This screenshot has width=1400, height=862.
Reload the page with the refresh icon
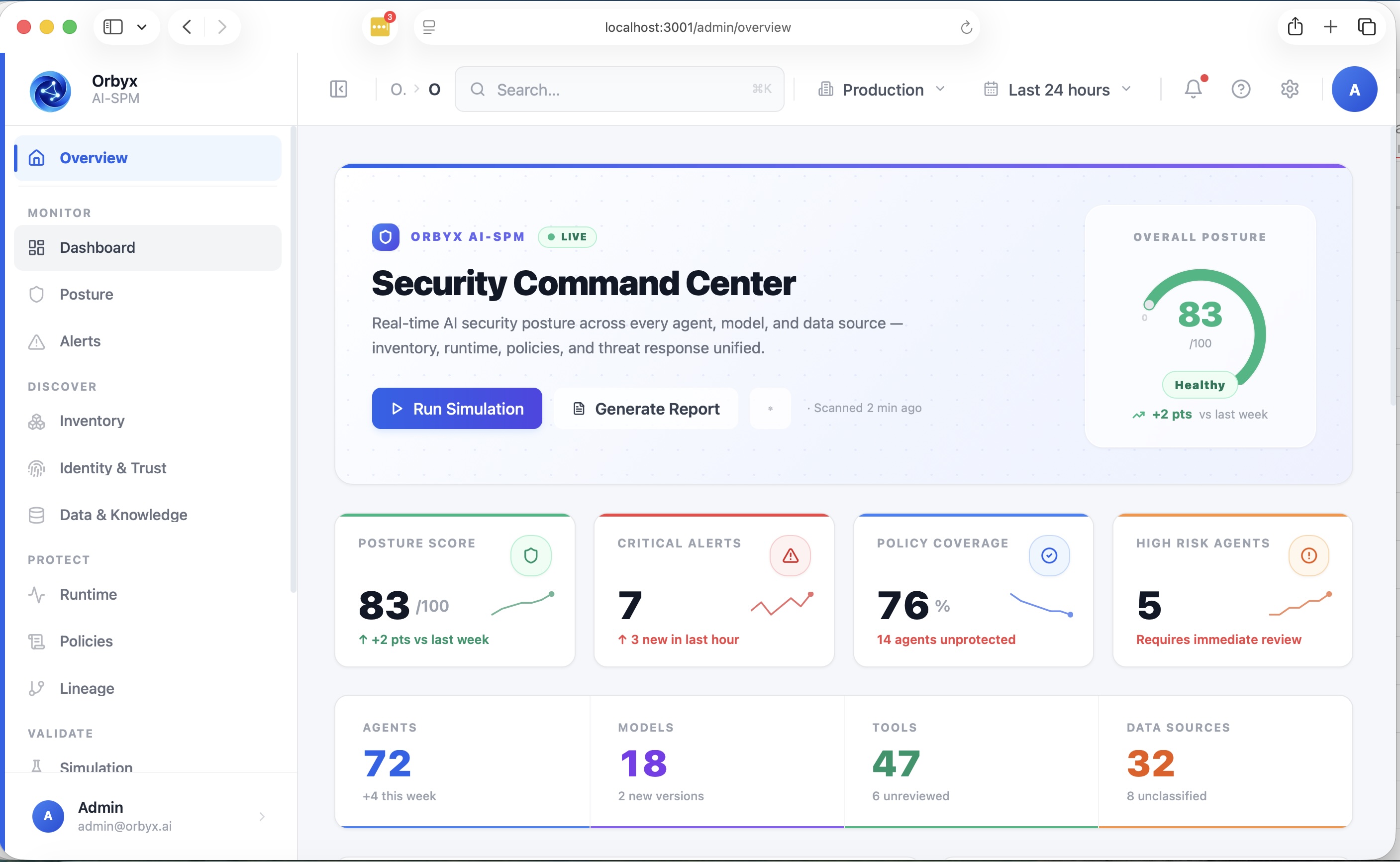click(966, 27)
